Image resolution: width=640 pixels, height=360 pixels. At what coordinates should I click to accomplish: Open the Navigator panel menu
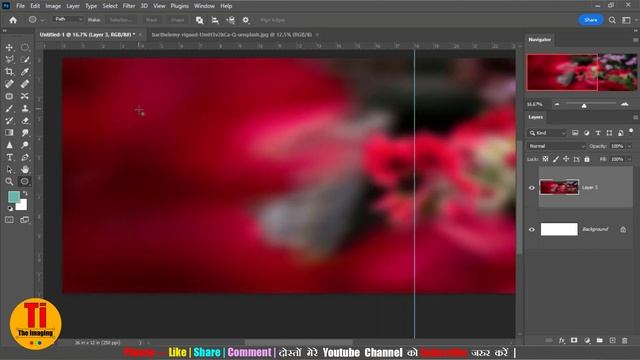tap(636, 40)
